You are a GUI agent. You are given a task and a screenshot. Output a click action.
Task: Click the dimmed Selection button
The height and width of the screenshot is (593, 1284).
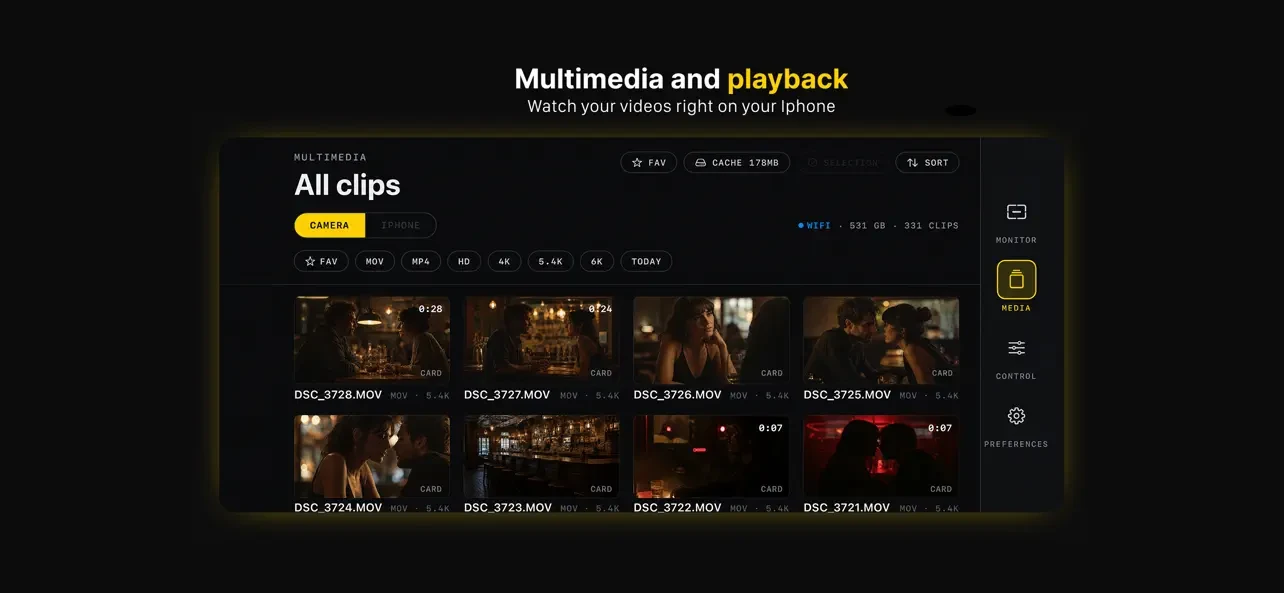pyautogui.click(x=843, y=162)
